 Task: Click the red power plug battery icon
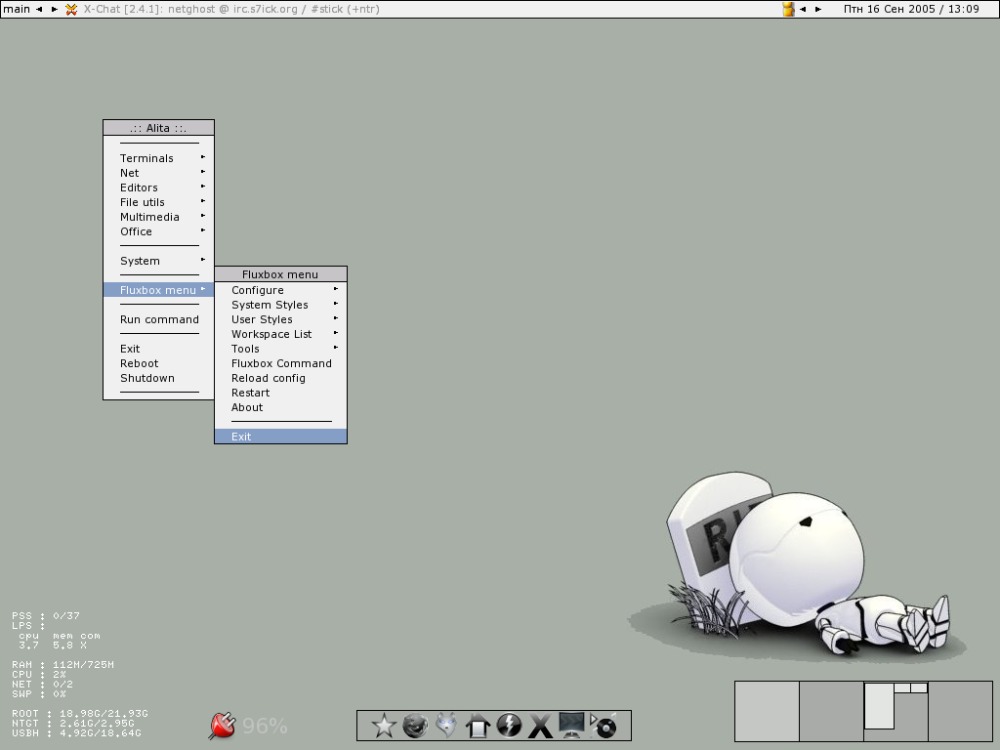(x=223, y=726)
